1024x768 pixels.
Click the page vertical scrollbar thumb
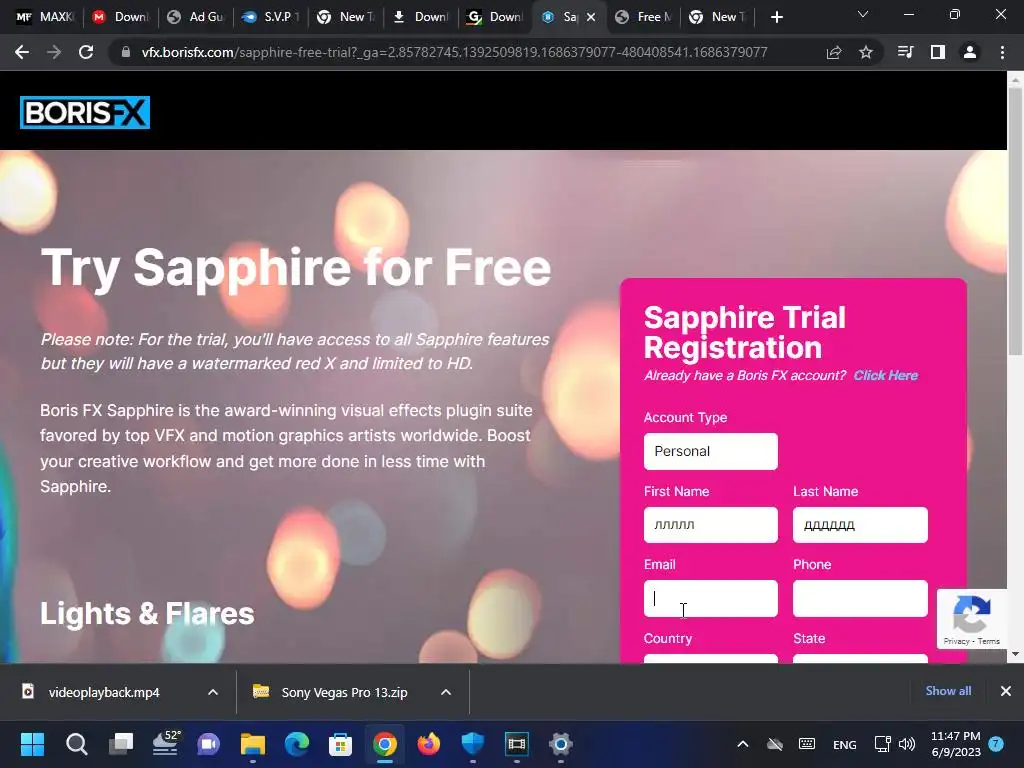point(1015,222)
